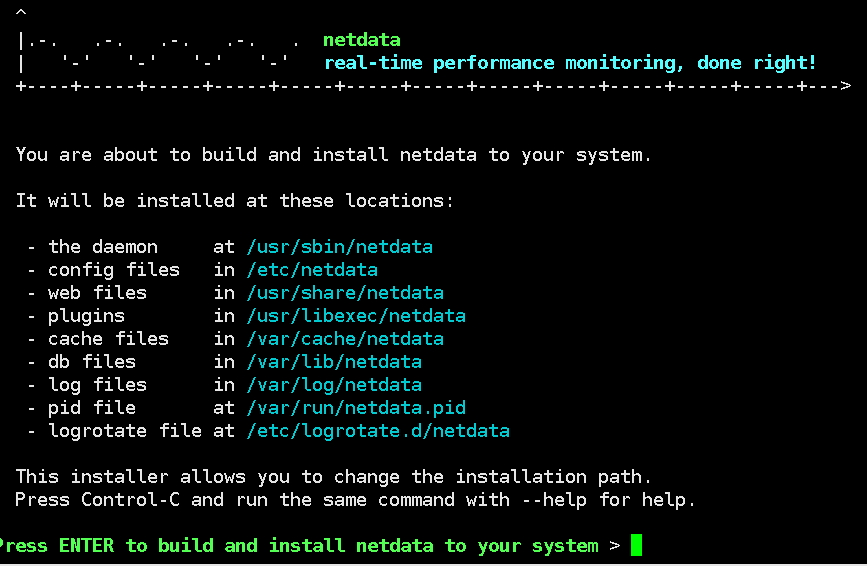Click 'the daemon' label
Screen dimensions: 867x566
click(x=103, y=247)
